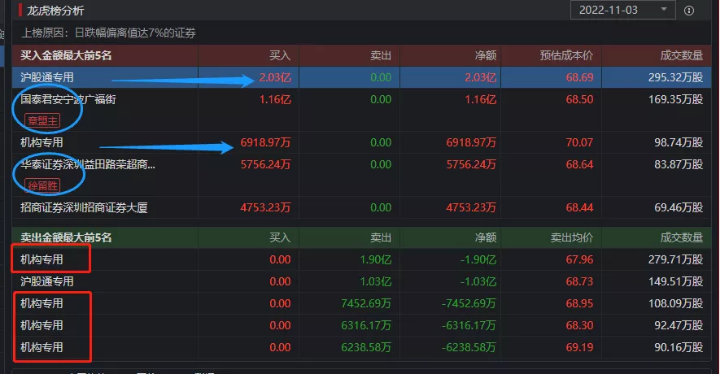
Task: Click 成交数量 header in sell table
Action: click(x=681, y=238)
